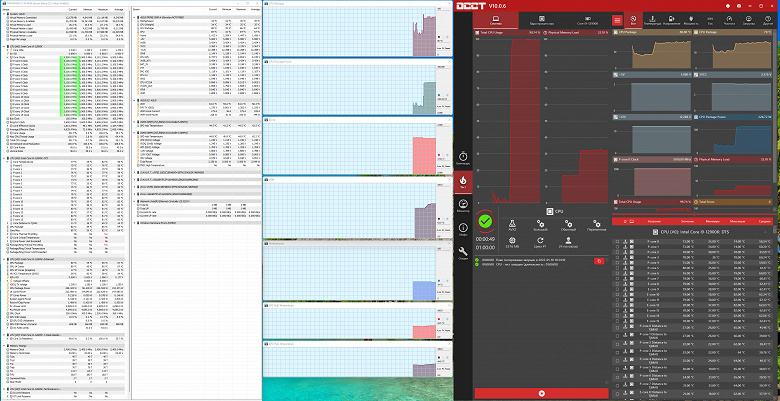Open color swatch in HWiNFO CPU Package Power graph window
The width and height of the screenshot is (780, 401).
[439, 95]
